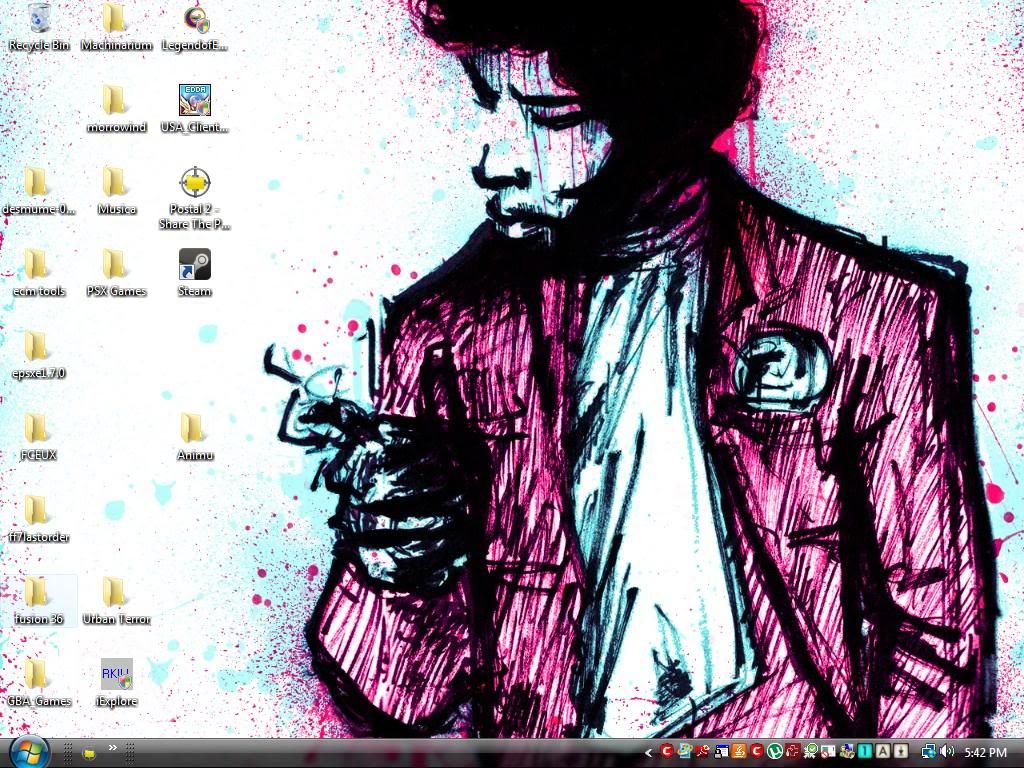Select Postal 2 - Share The P... shortcut
The image size is (1024, 768).
click(x=195, y=199)
